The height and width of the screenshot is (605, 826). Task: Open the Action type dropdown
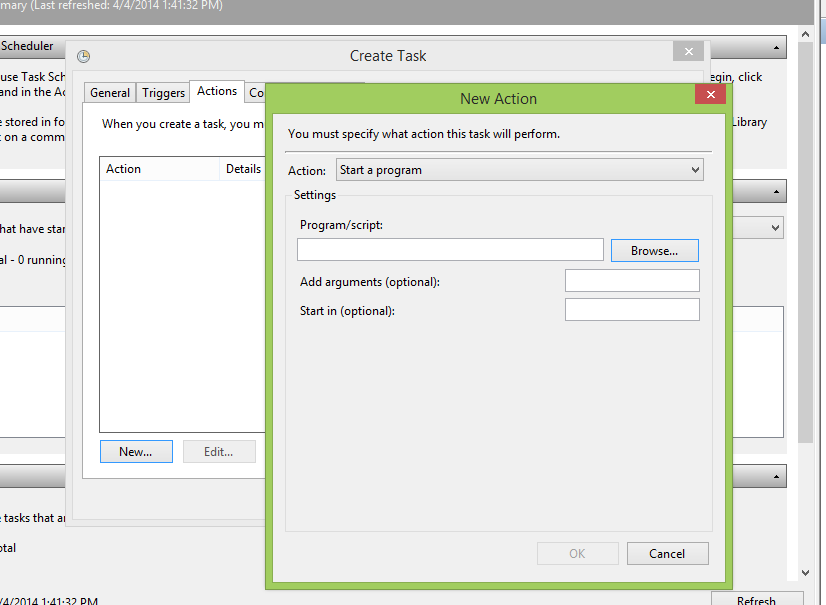click(520, 170)
